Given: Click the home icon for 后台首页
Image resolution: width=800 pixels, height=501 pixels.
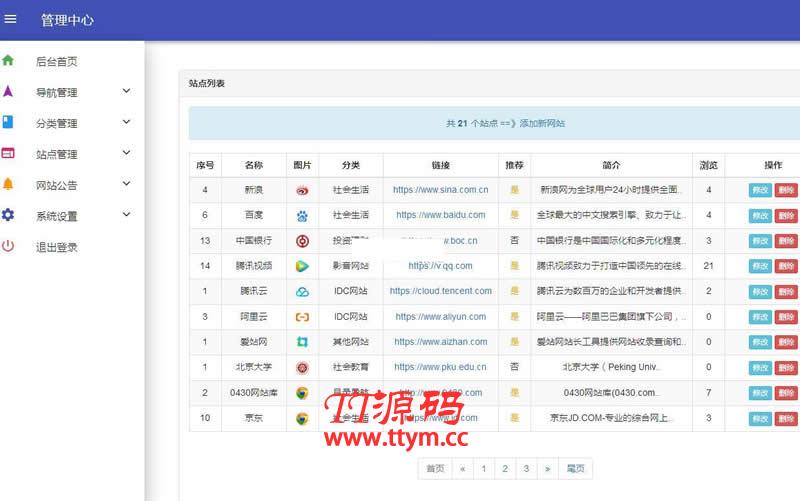Looking at the screenshot, I should tap(8, 61).
